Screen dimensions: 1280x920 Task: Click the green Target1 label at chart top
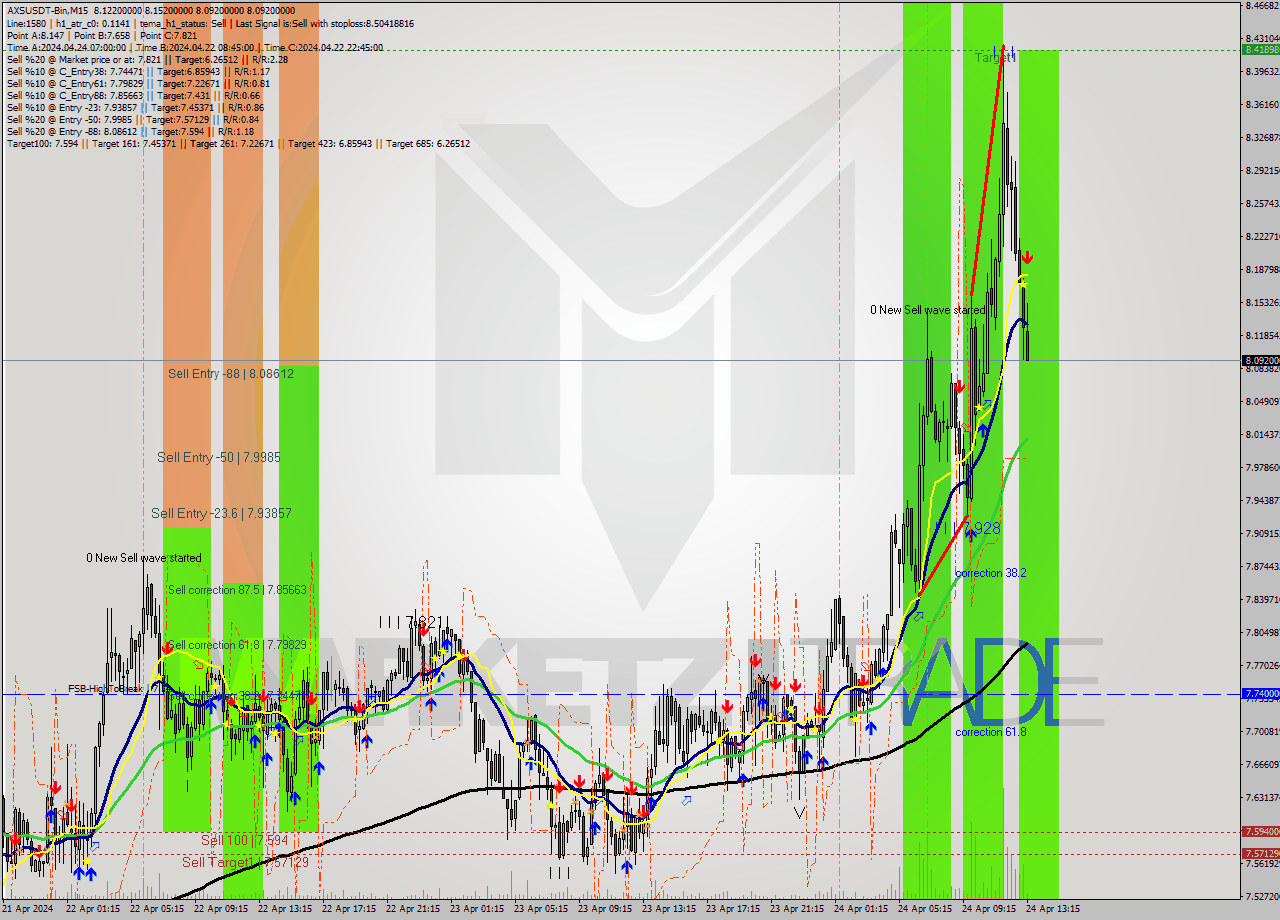point(995,58)
